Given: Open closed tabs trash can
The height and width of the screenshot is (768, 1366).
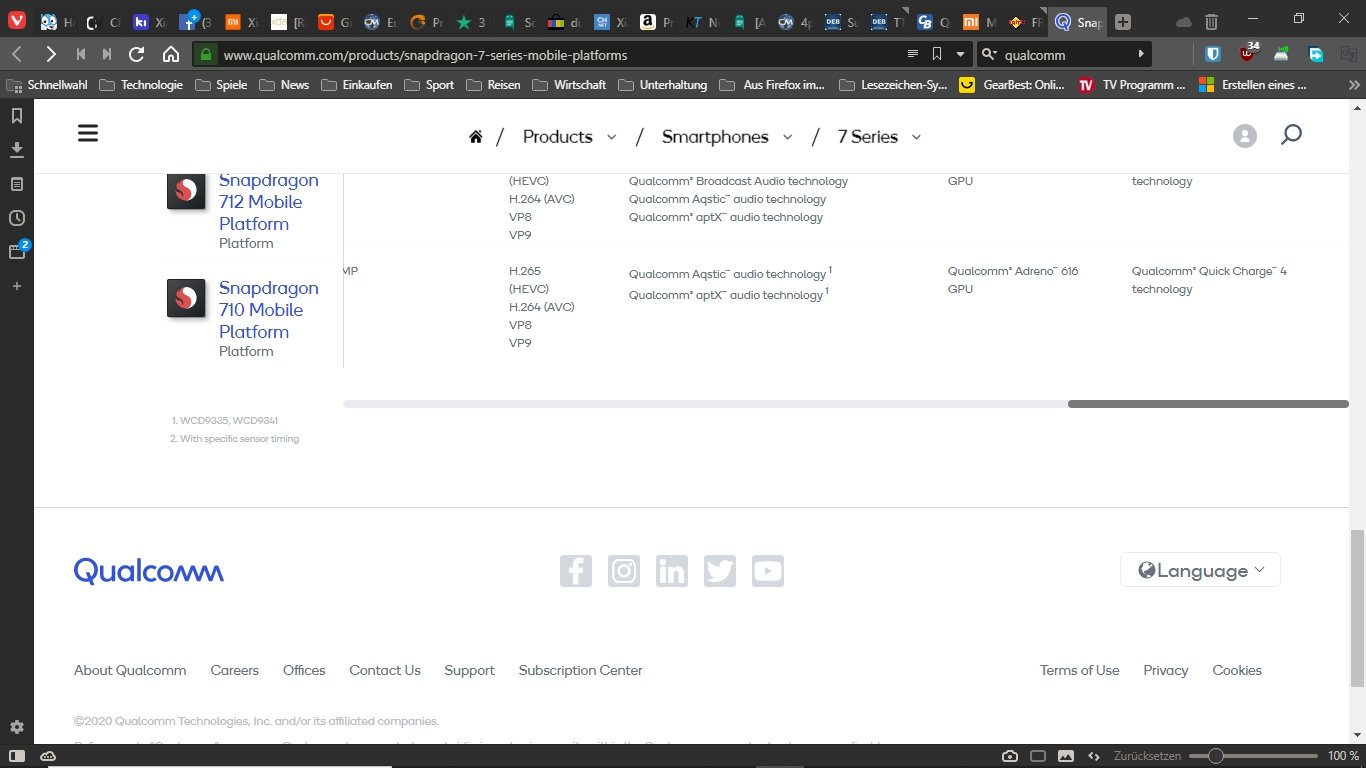Looking at the screenshot, I should click(1211, 21).
